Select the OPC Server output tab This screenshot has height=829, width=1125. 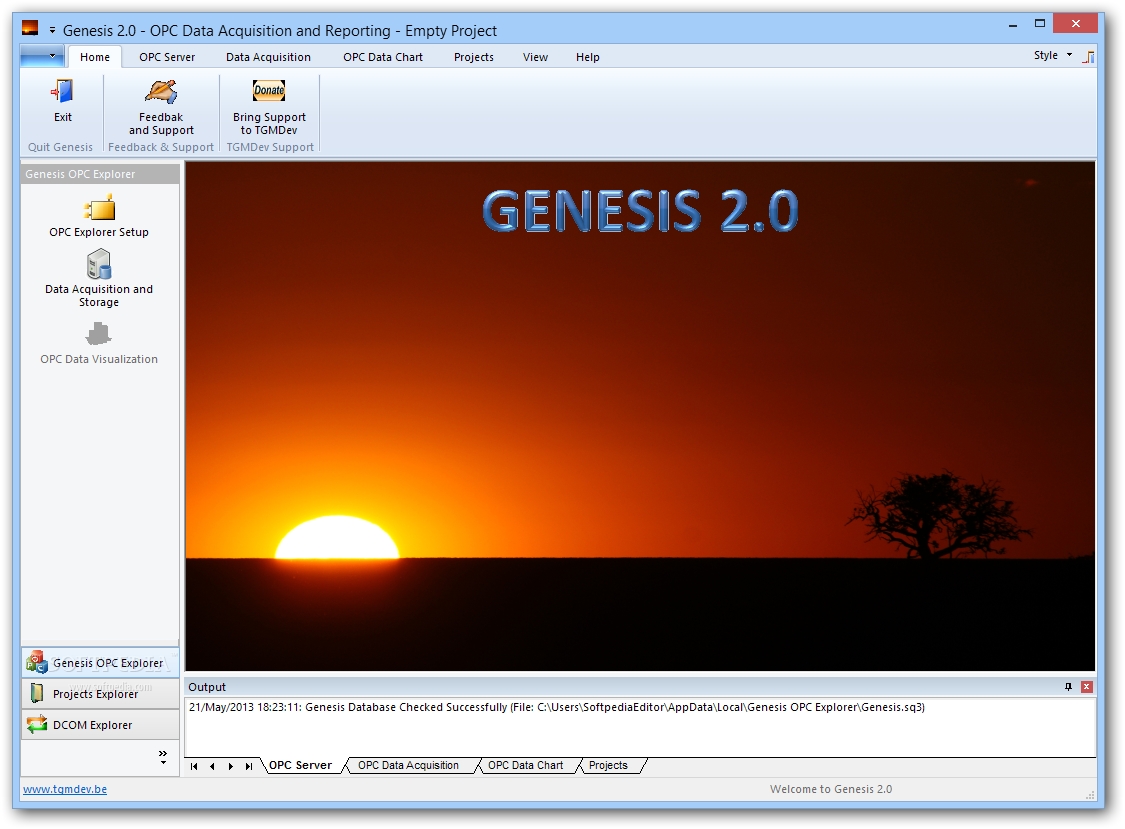click(301, 765)
